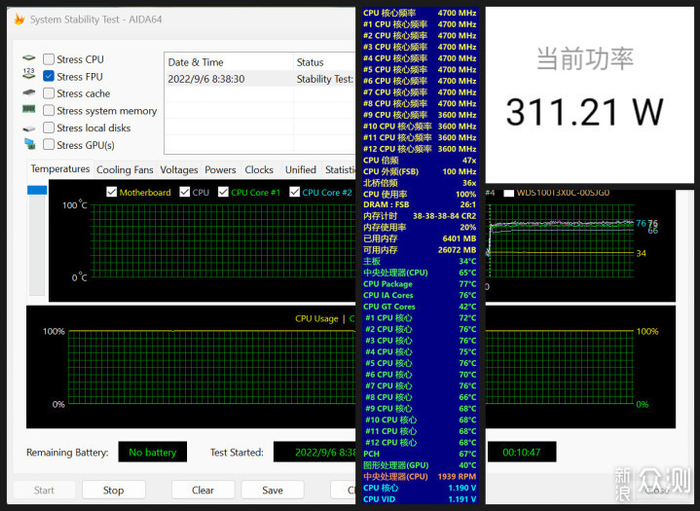Enable the Stress cache checkbox
This screenshot has width=700, height=511.
(x=49, y=93)
